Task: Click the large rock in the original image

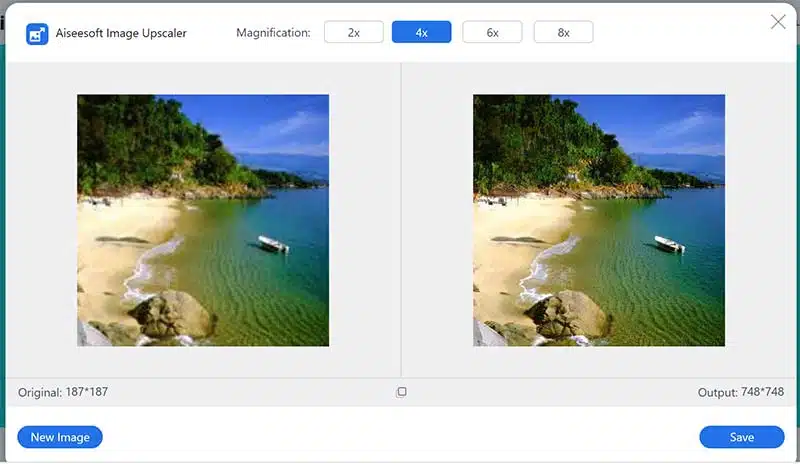Action: (x=172, y=314)
